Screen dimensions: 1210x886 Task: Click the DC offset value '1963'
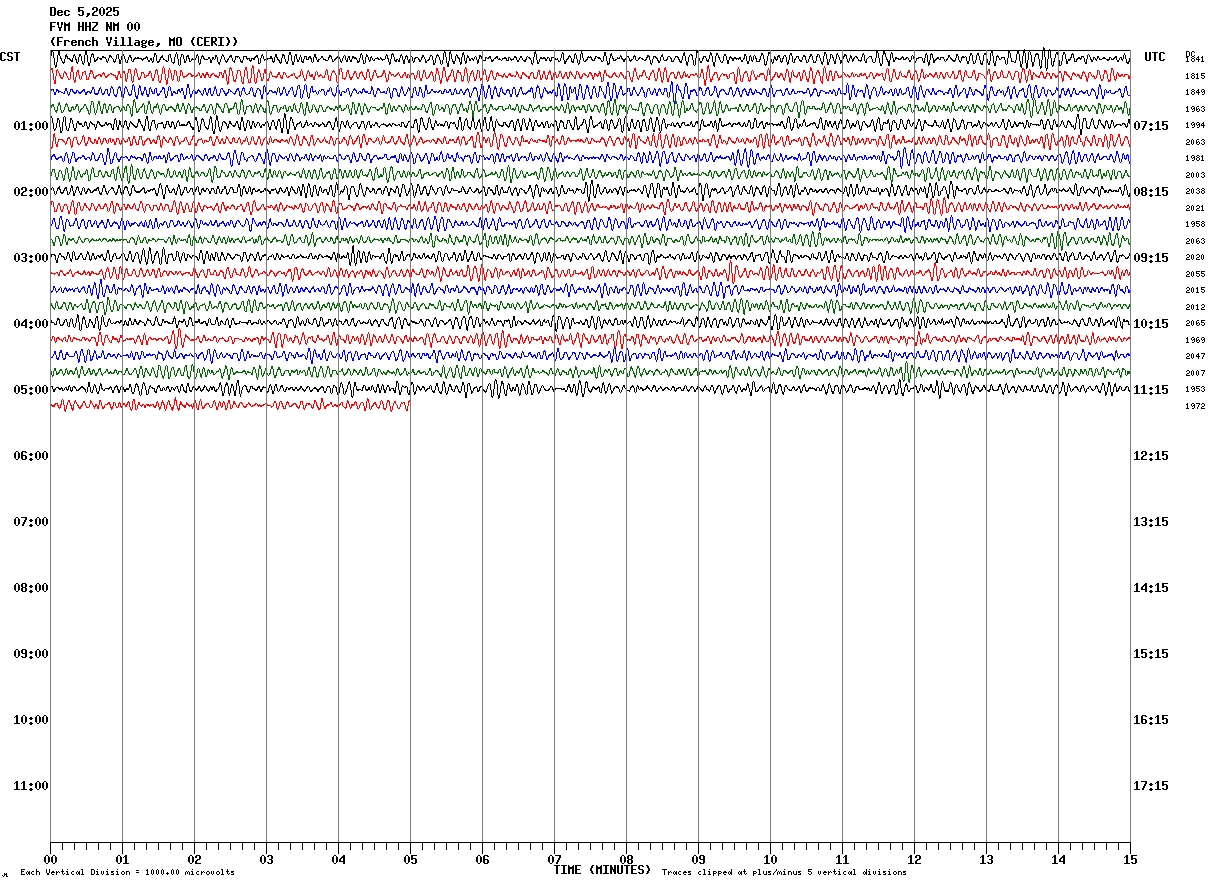[x=1195, y=109]
